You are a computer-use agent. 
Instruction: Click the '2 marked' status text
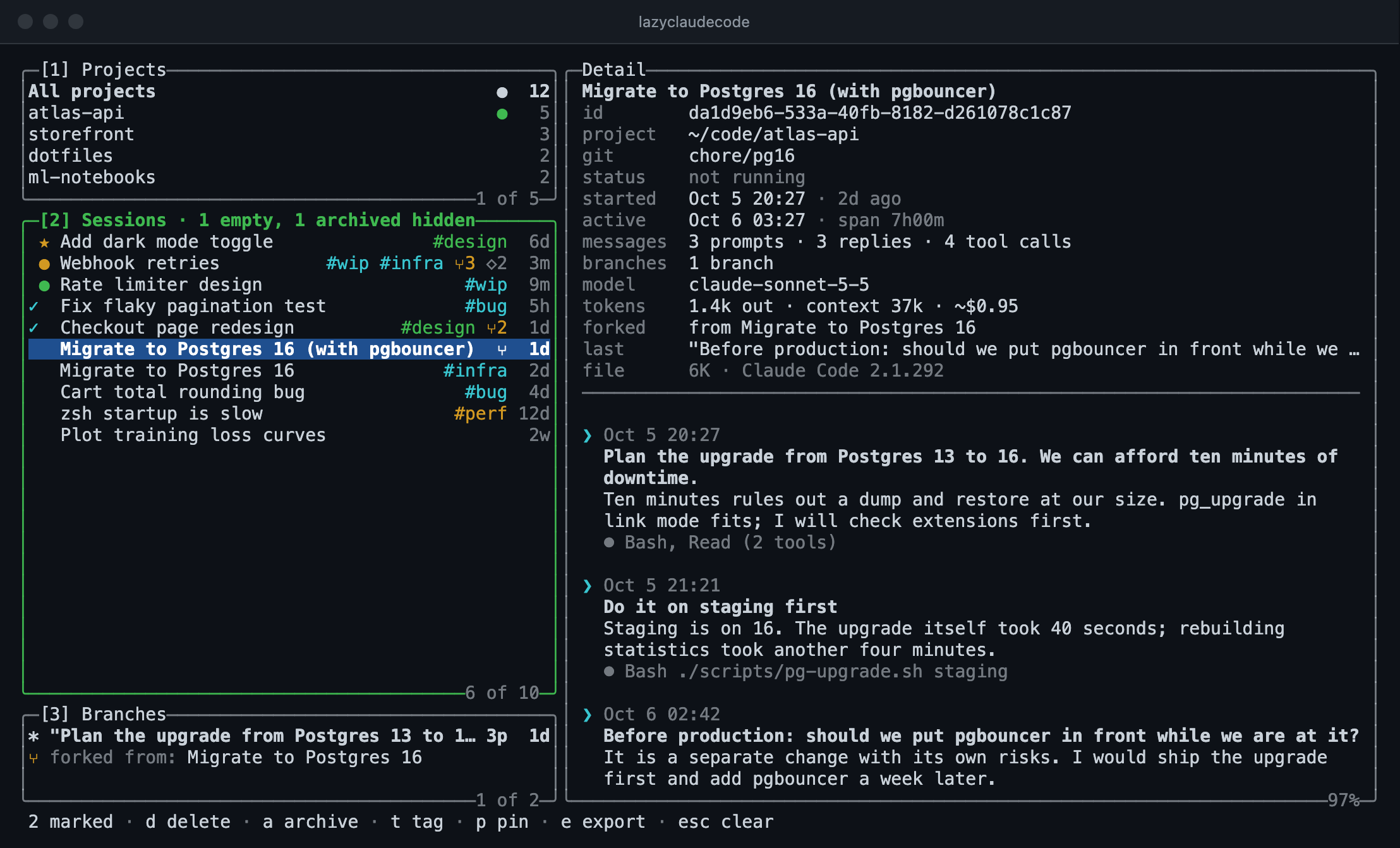pyautogui.click(x=71, y=821)
